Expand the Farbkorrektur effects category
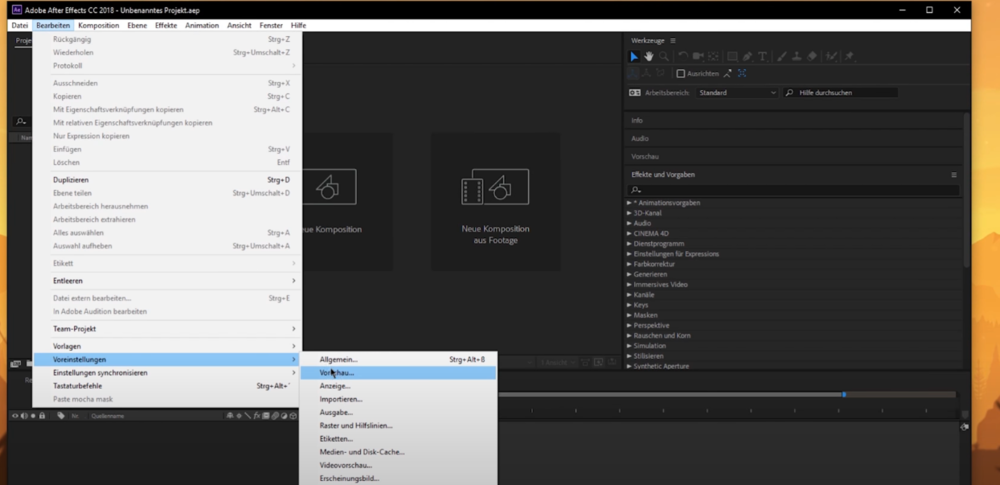Viewport: 1000px width, 485px height. (629, 264)
